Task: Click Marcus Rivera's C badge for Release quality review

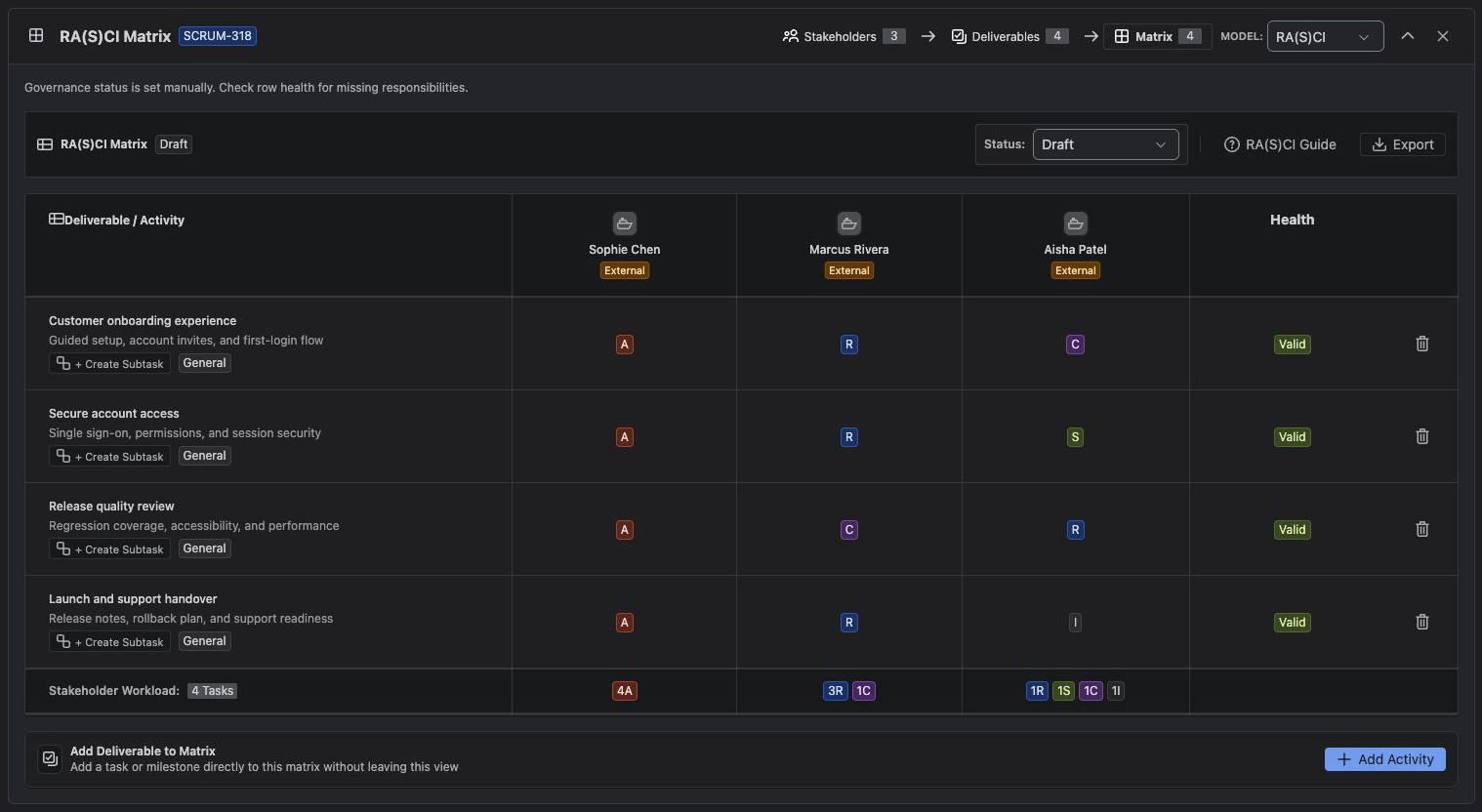Action: coord(849,530)
